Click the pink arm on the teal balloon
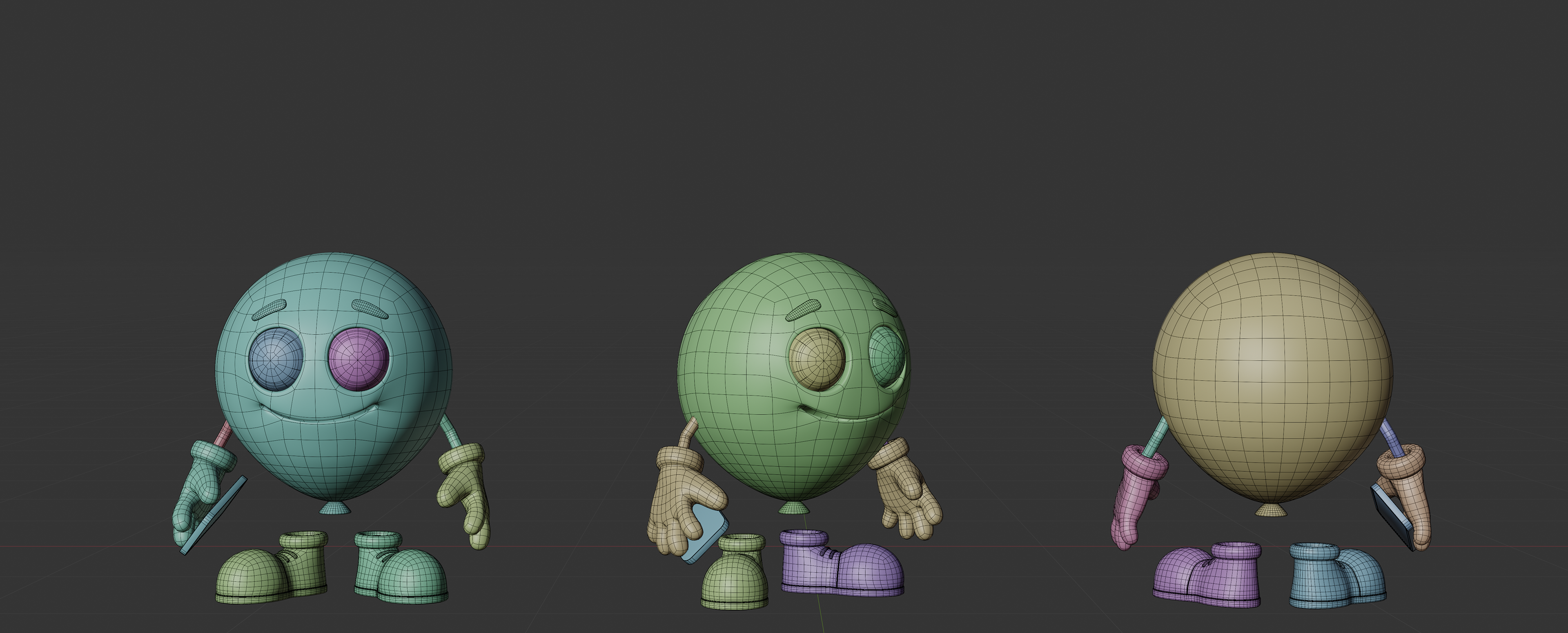1568x633 pixels. [224, 435]
